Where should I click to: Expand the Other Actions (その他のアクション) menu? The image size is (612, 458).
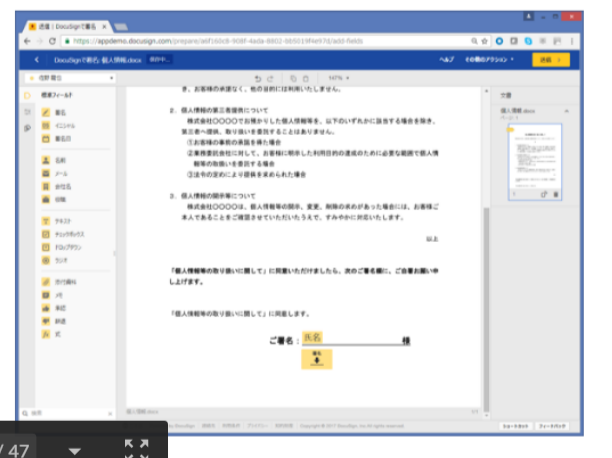click(x=489, y=60)
